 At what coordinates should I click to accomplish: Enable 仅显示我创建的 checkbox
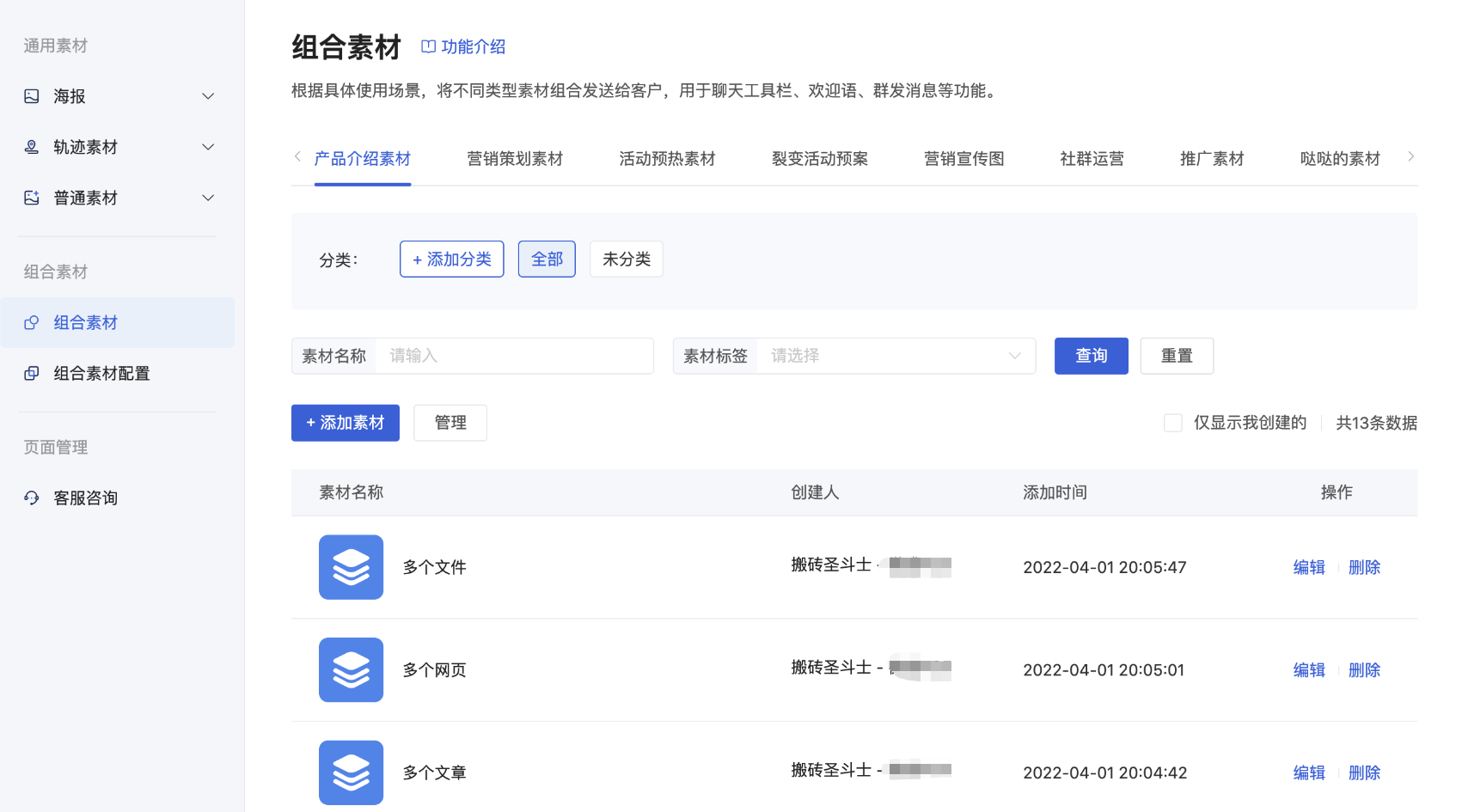pos(1172,423)
